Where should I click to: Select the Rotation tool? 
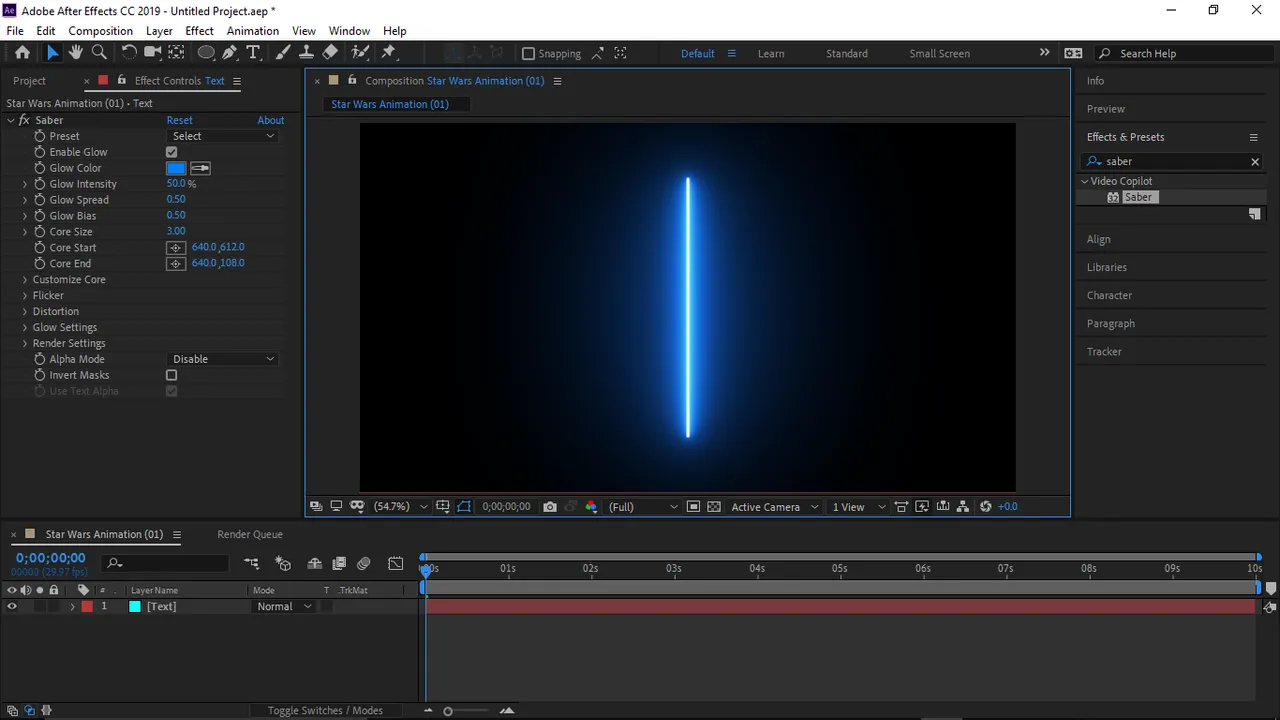(x=129, y=53)
